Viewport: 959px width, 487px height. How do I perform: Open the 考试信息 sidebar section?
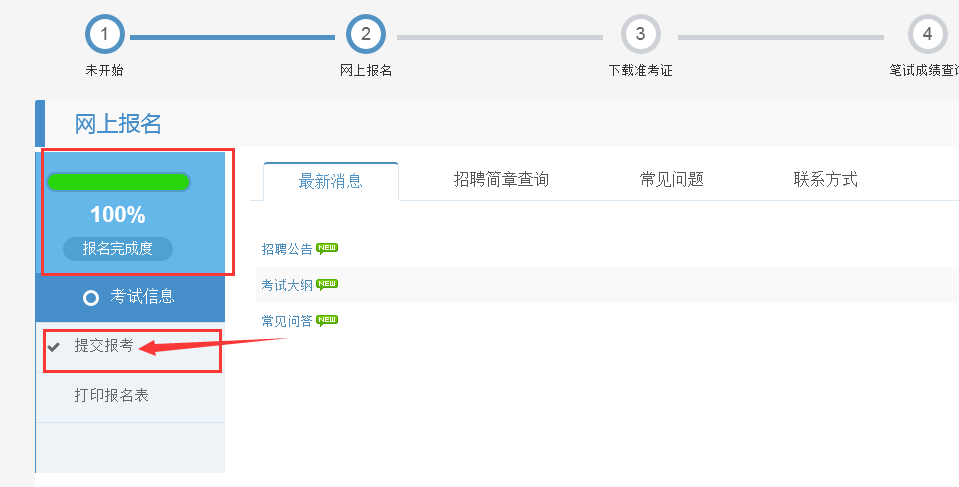(130, 298)
